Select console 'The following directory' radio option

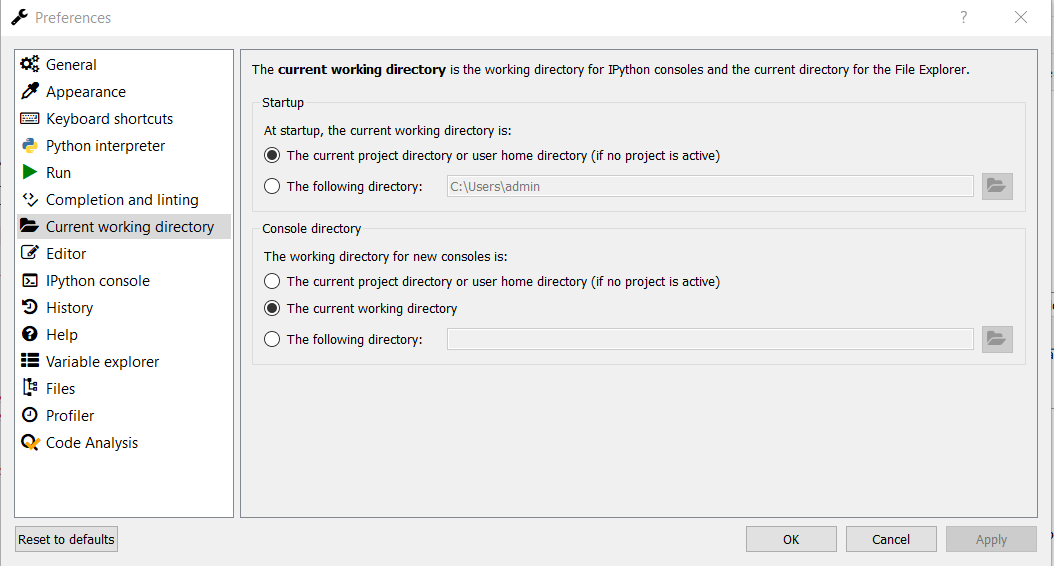pos(272,340)
